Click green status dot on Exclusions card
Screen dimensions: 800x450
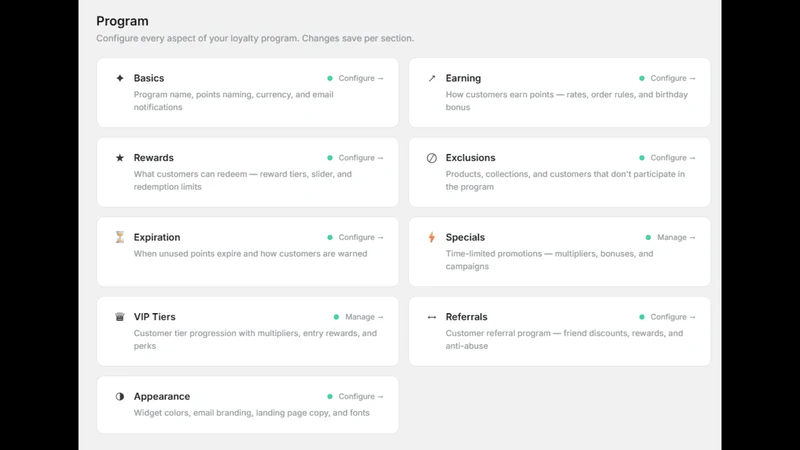[642, 158]
